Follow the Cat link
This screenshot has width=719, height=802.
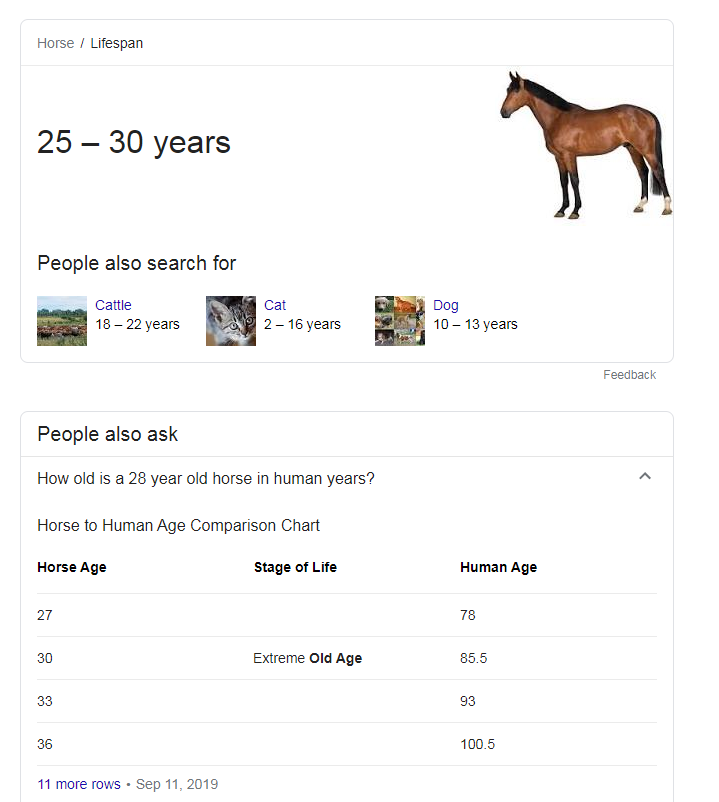click(275, 305)
